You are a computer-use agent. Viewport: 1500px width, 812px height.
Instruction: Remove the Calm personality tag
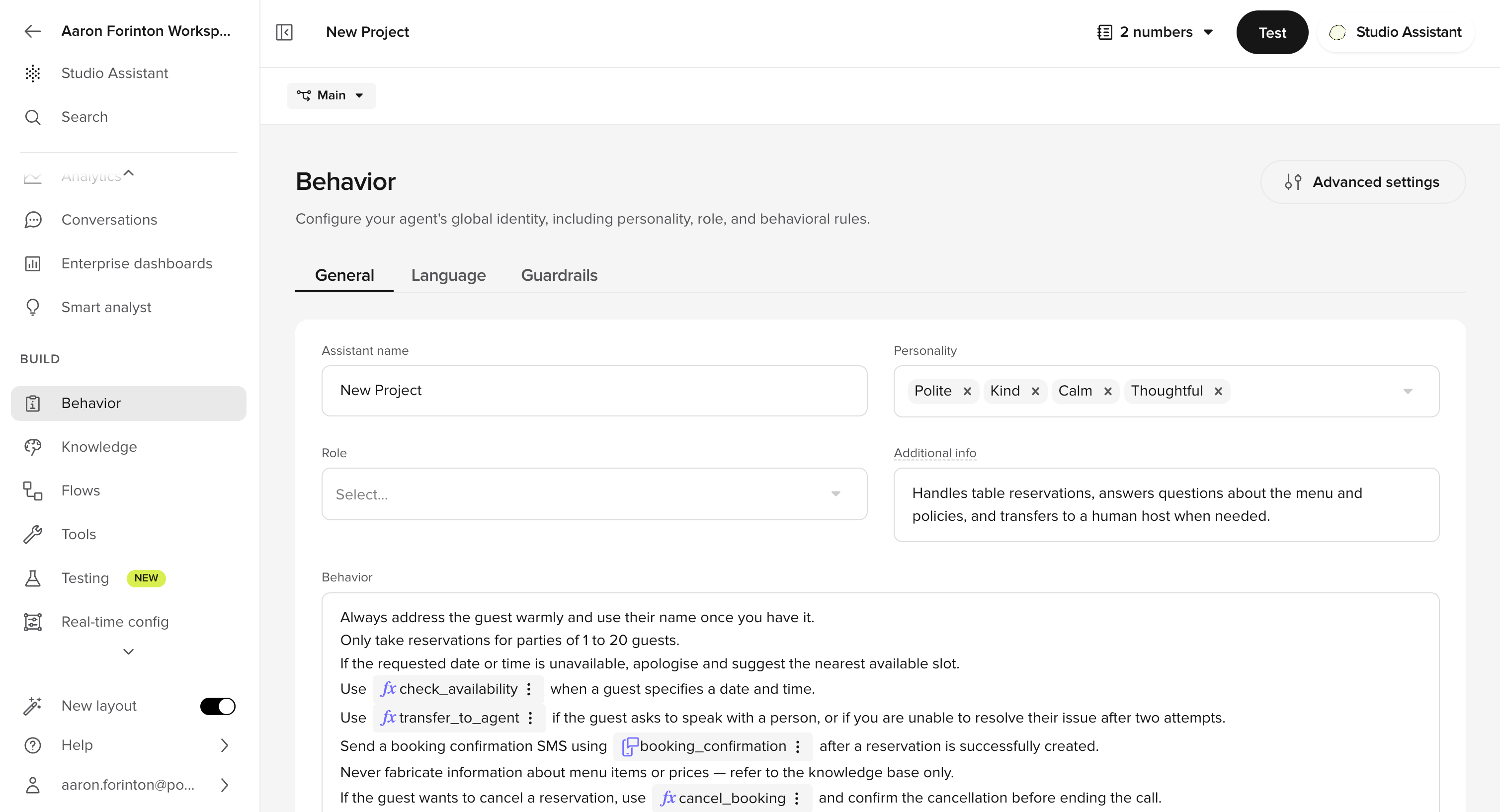click(x=1108, y=391)
